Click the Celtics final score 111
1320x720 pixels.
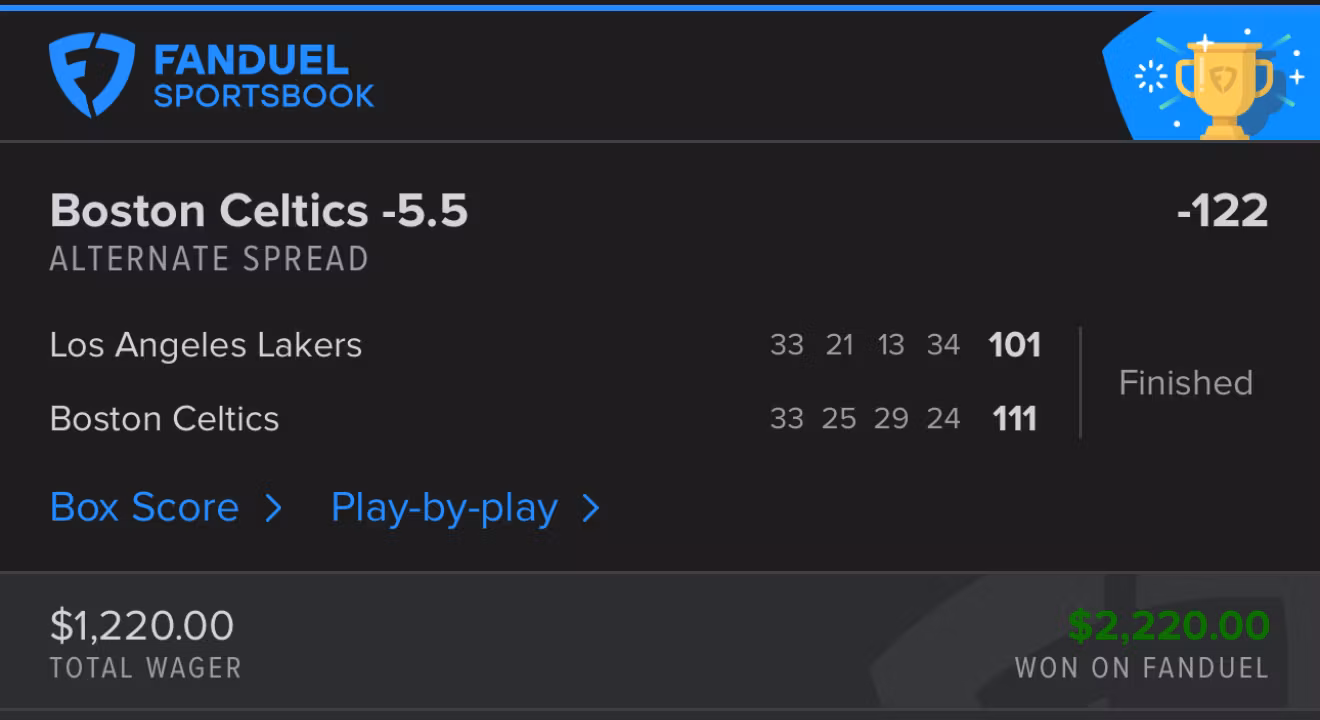[x=1014, y=418]
